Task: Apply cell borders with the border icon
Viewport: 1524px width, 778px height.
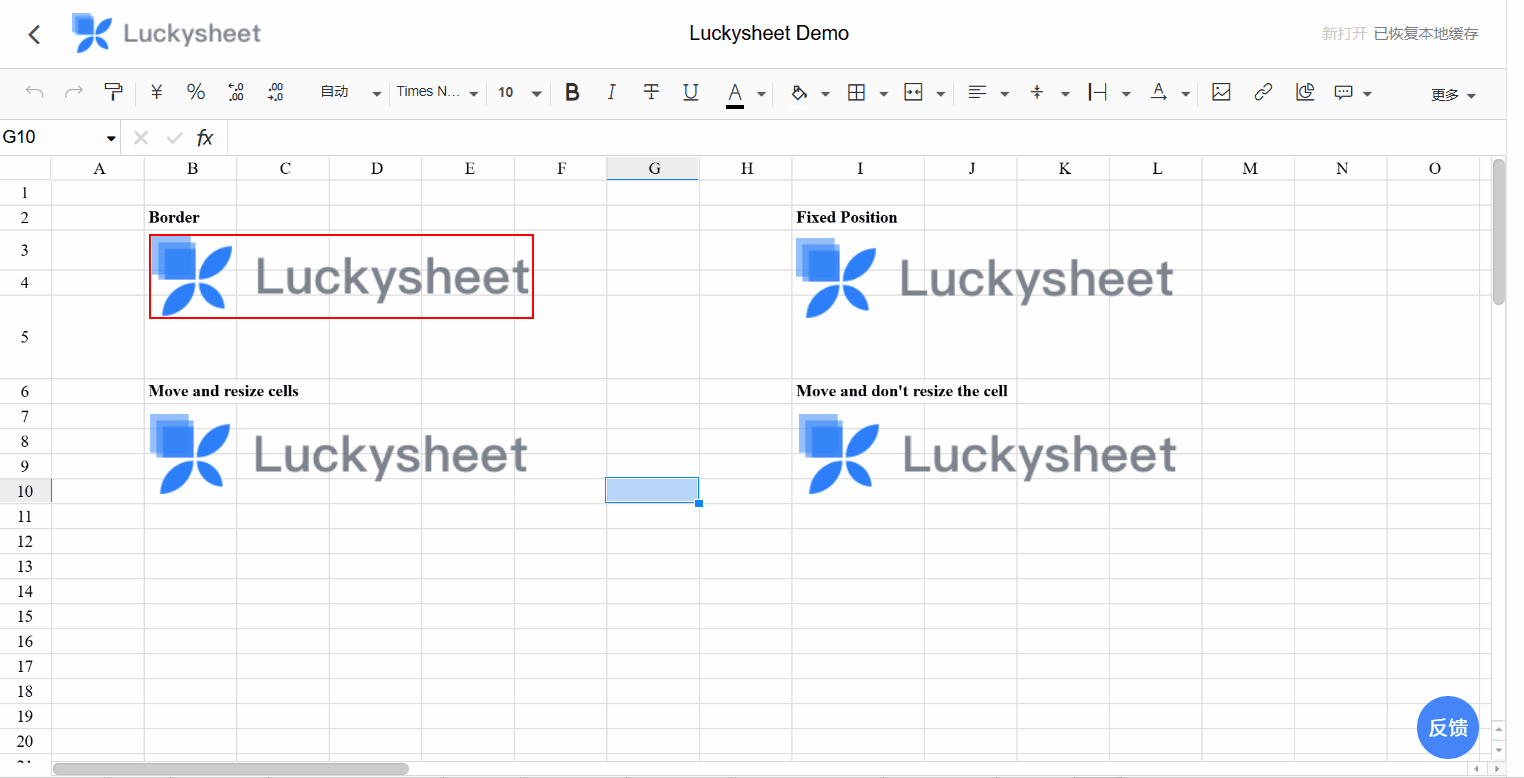Action: 856,93
